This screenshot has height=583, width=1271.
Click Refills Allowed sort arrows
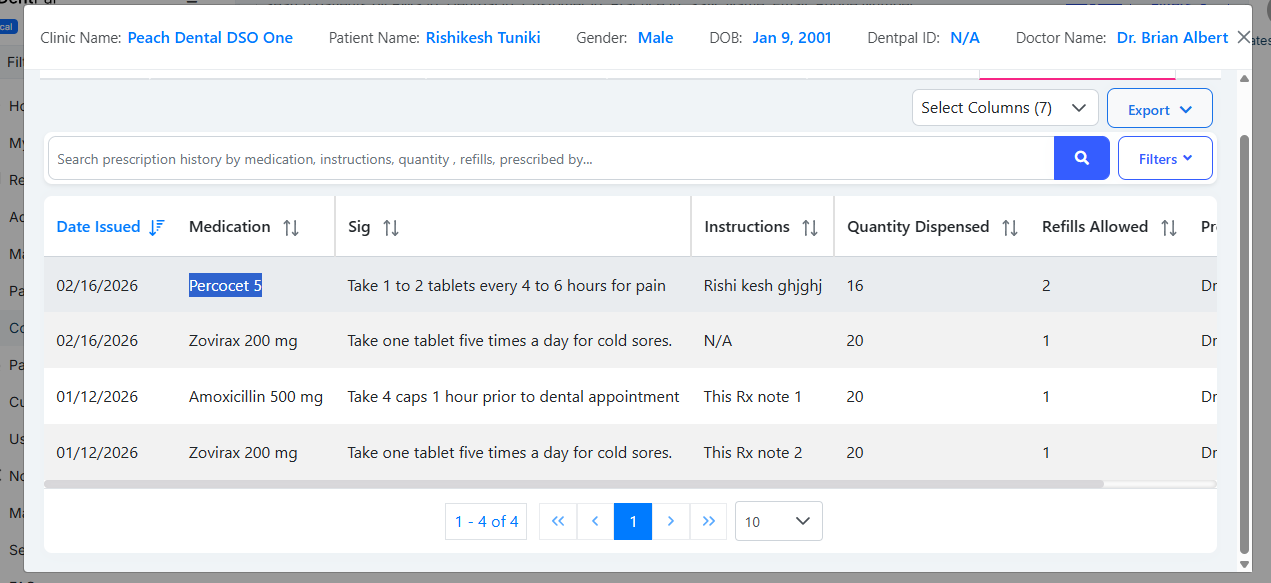click(x=1168, y=227)
